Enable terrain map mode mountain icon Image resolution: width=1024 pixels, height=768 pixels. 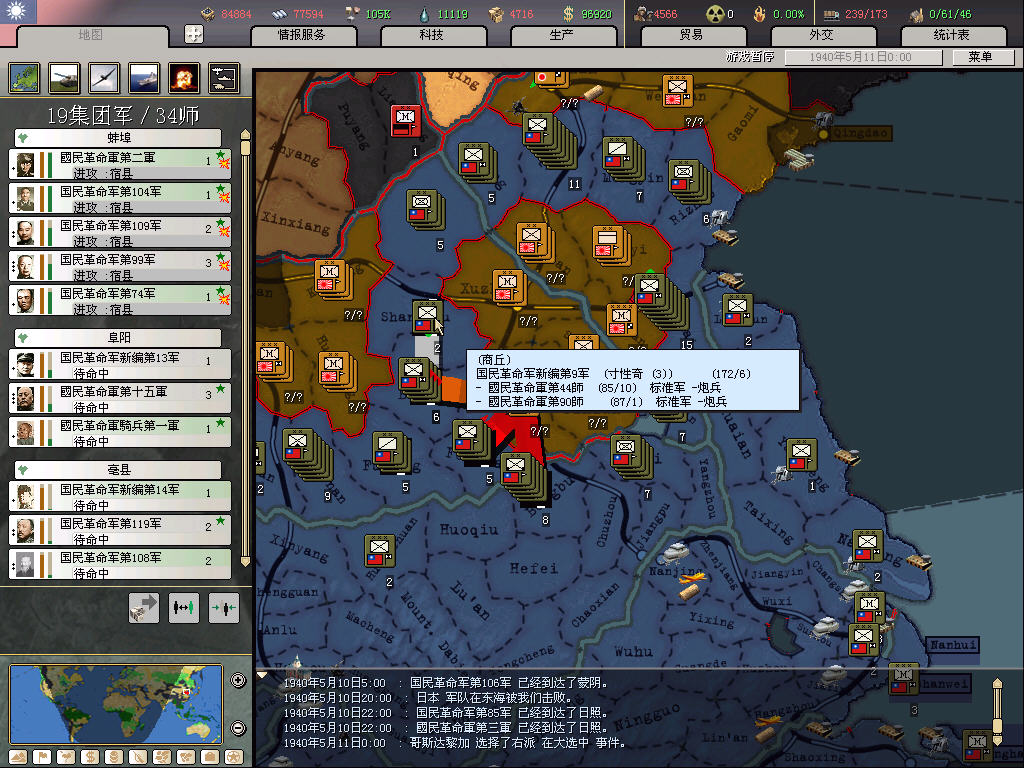click(x=18, y=758)
